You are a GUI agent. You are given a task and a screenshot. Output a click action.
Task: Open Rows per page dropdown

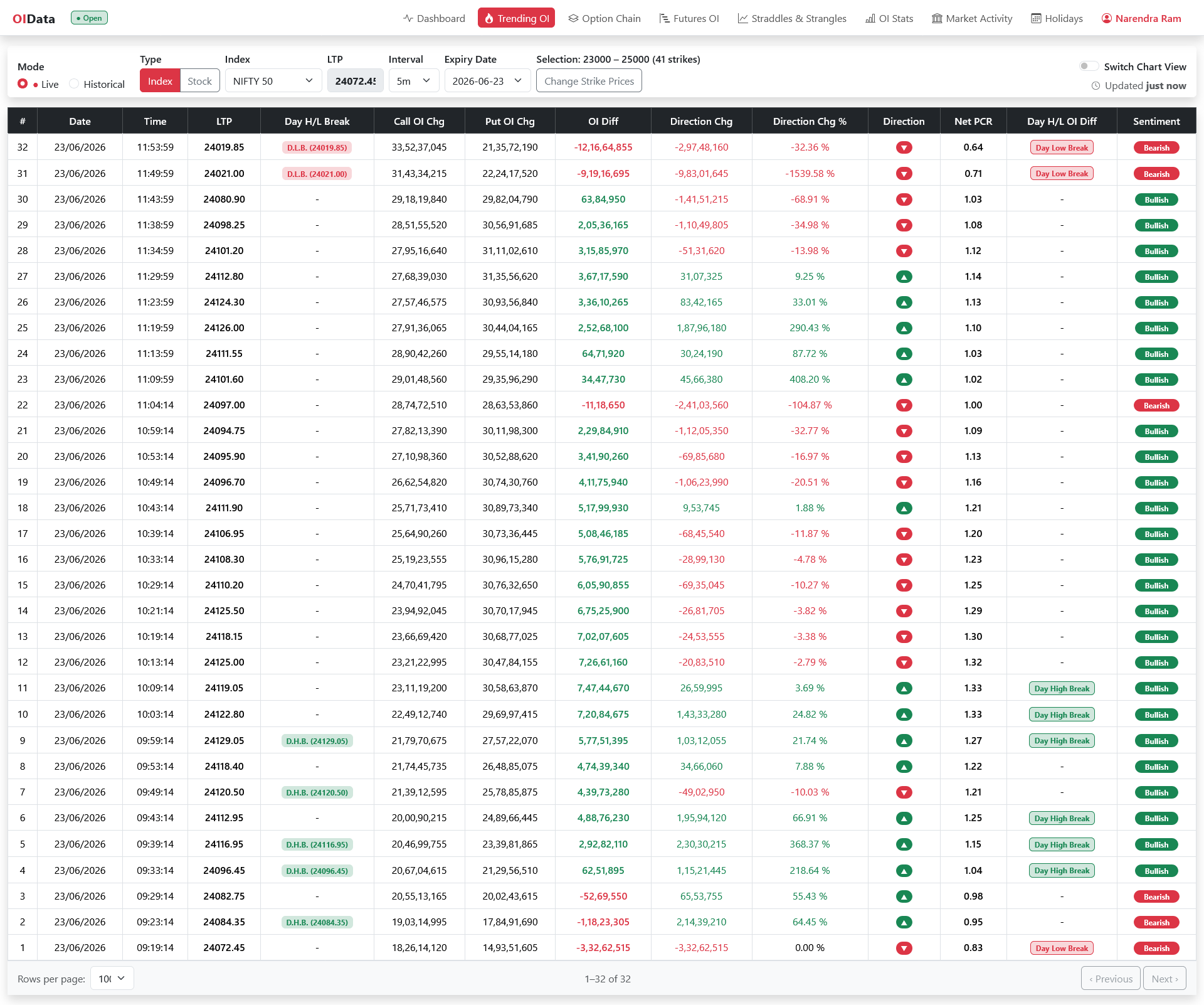[x=112, y=979]
